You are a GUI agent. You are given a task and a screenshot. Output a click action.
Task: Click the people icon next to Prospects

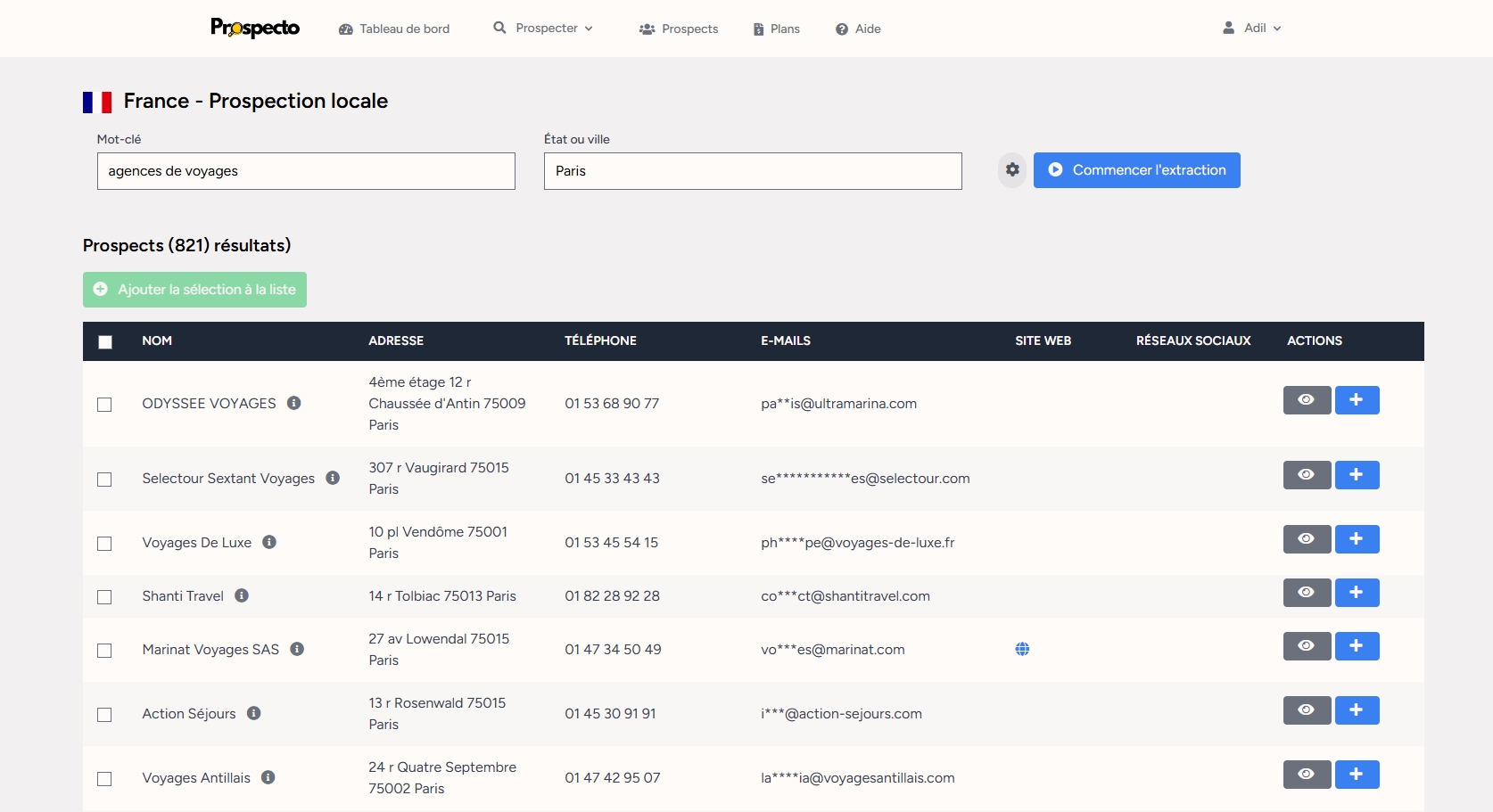pyautogui.click(x=647, y=29)
